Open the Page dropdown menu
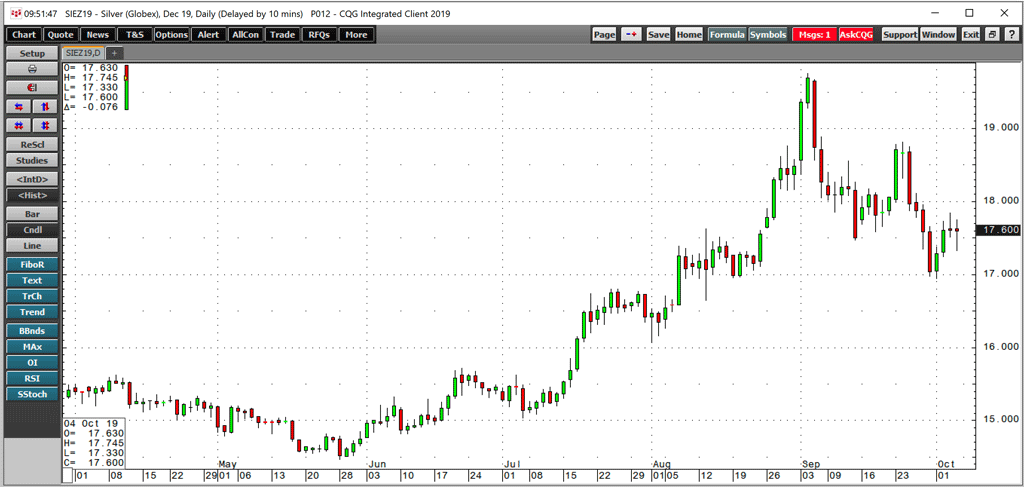Viewport: 1024px width, 487px height. click(604, 34)
